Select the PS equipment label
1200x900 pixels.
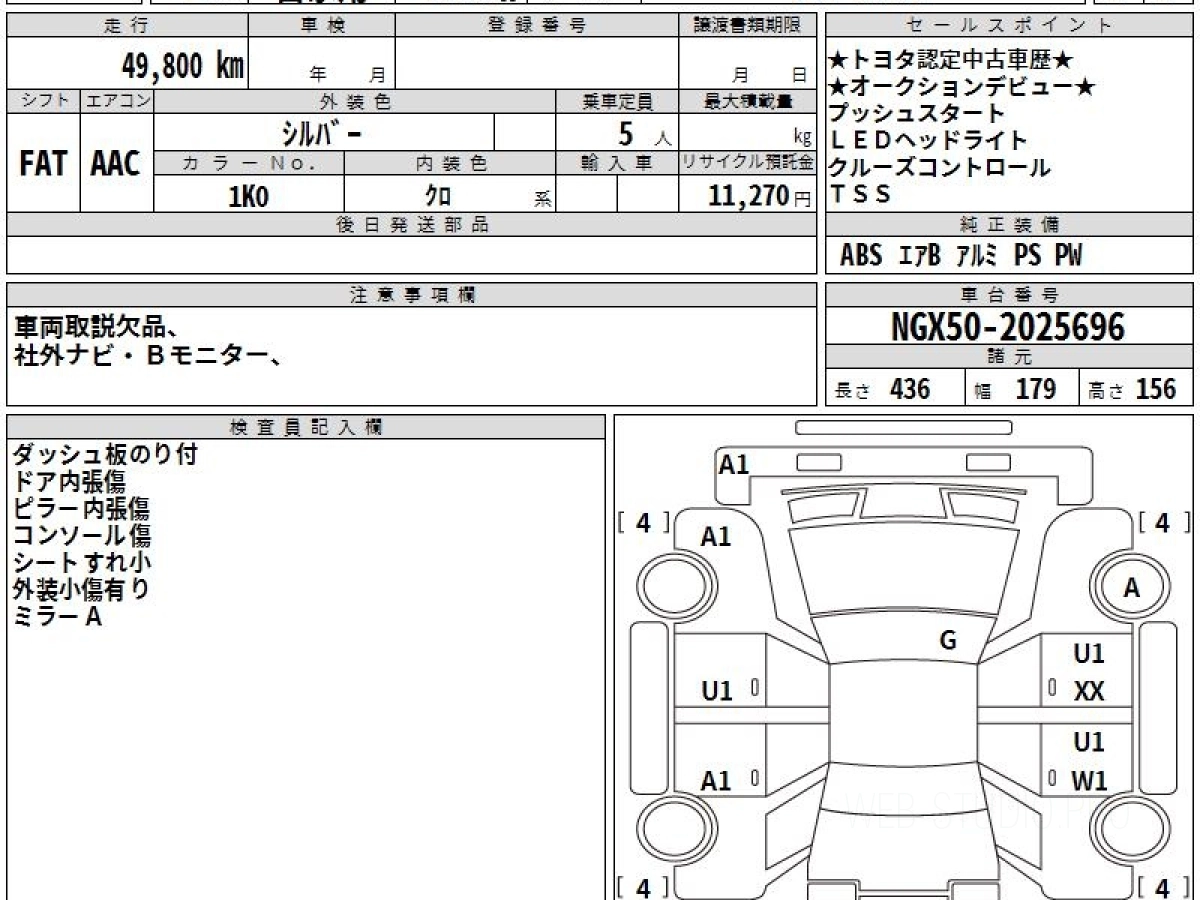[x=1027, y=256]
